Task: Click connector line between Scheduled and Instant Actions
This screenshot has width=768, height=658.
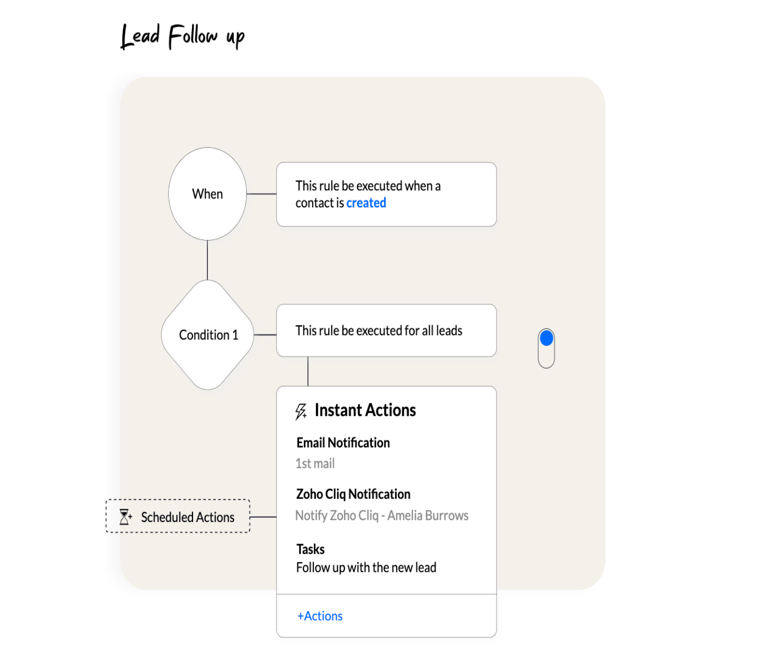Action: [263, 517]
